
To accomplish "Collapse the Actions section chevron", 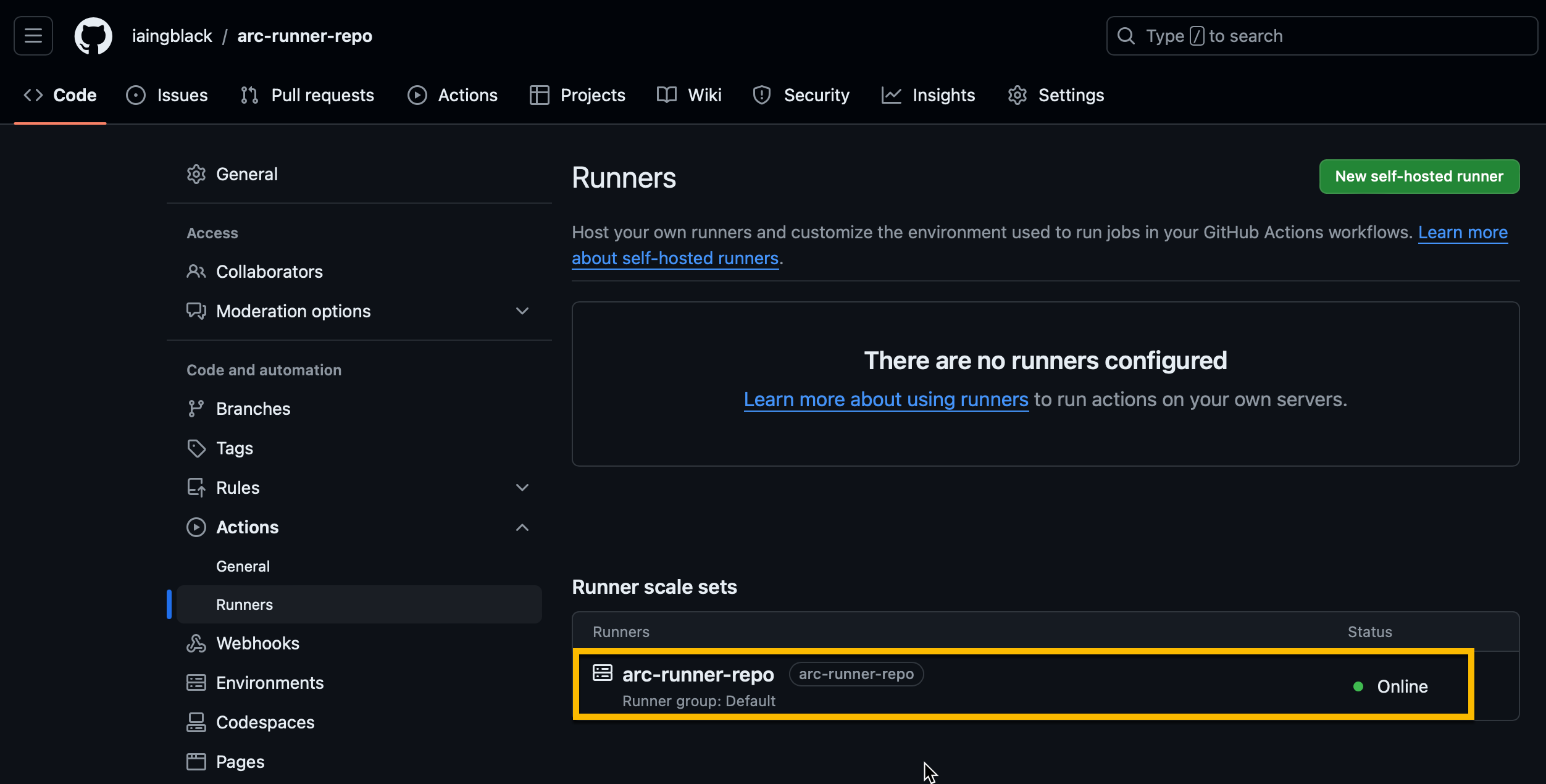I will point(522,527).
